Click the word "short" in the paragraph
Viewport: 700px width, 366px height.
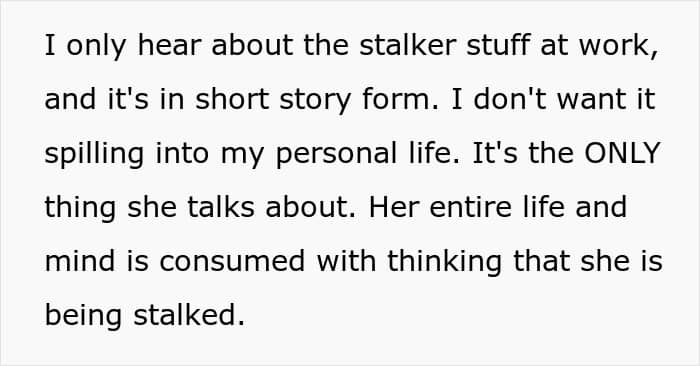click(x=232, y=99)
